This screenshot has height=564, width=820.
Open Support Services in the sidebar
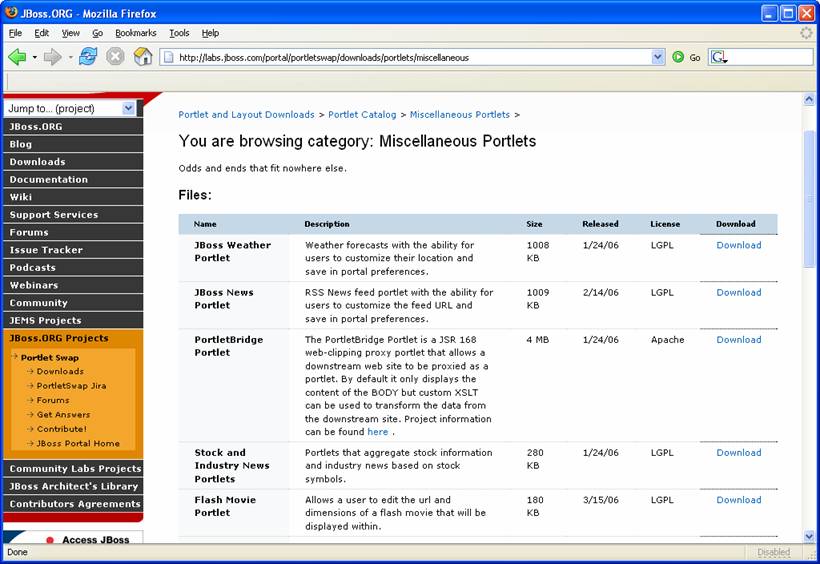(73, 215)
